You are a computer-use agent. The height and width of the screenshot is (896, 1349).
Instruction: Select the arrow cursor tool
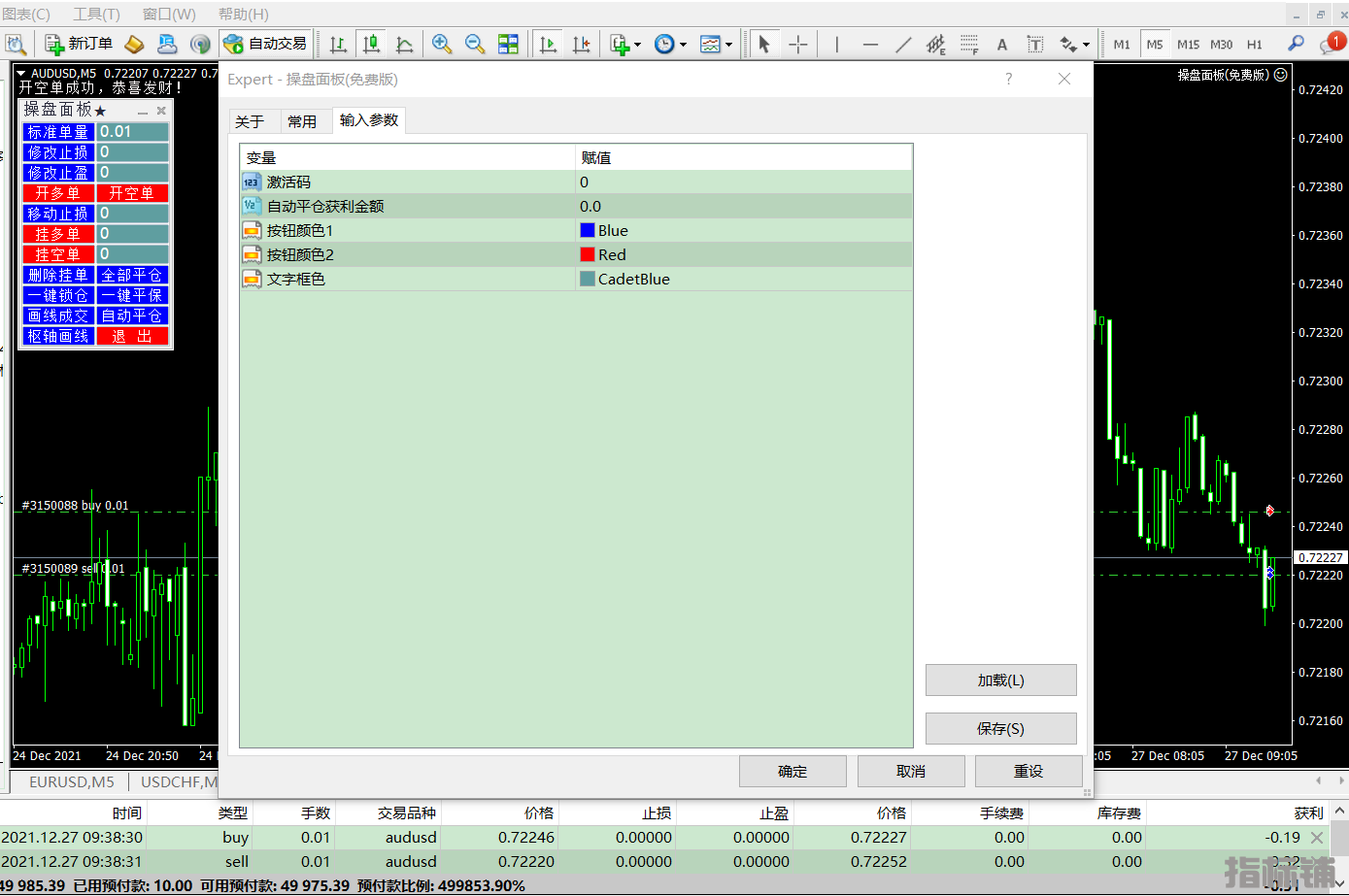point(764,44)
